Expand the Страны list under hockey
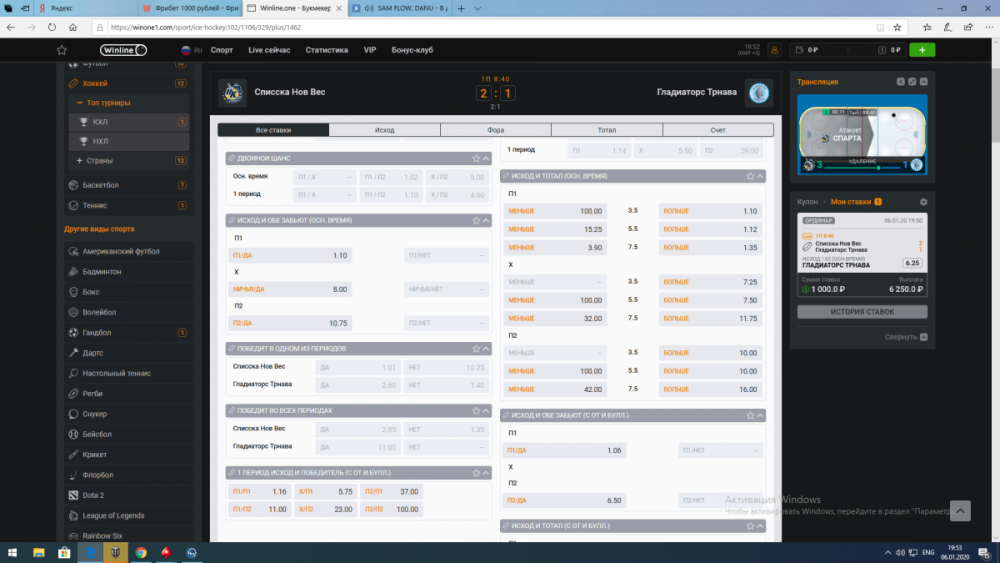The width and height of the screenshot is (1000, 563). click(80, 160)
